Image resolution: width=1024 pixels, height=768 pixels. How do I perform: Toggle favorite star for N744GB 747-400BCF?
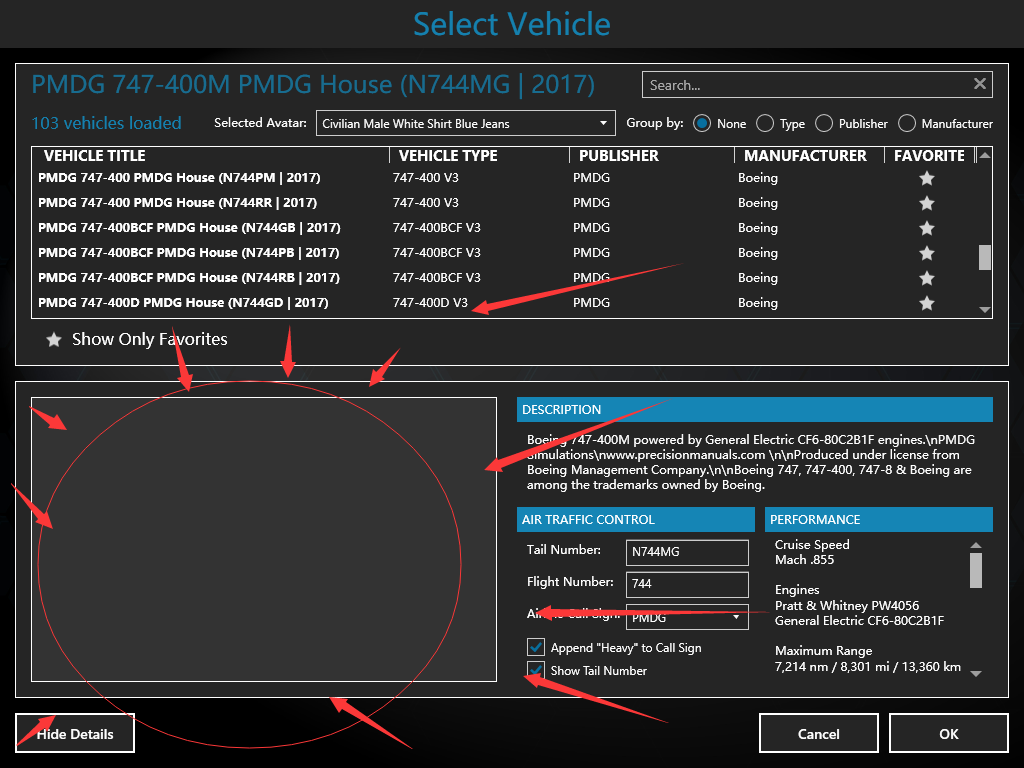pyautogui.click(x=927, y=228)
